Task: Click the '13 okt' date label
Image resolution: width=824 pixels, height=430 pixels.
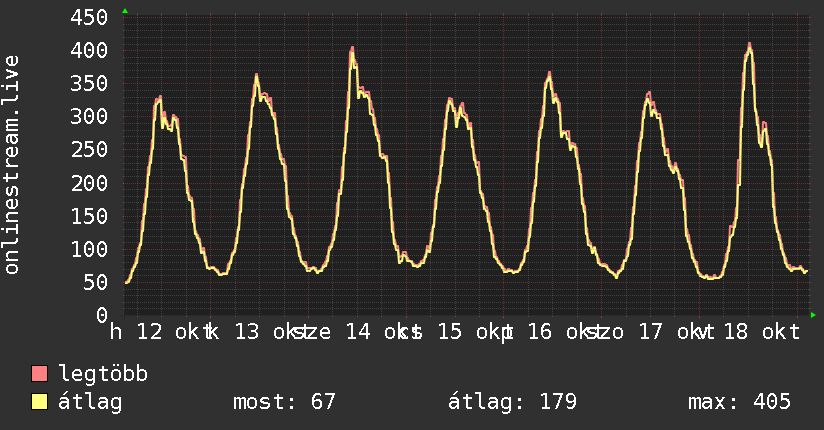Action: pos(272,332)
